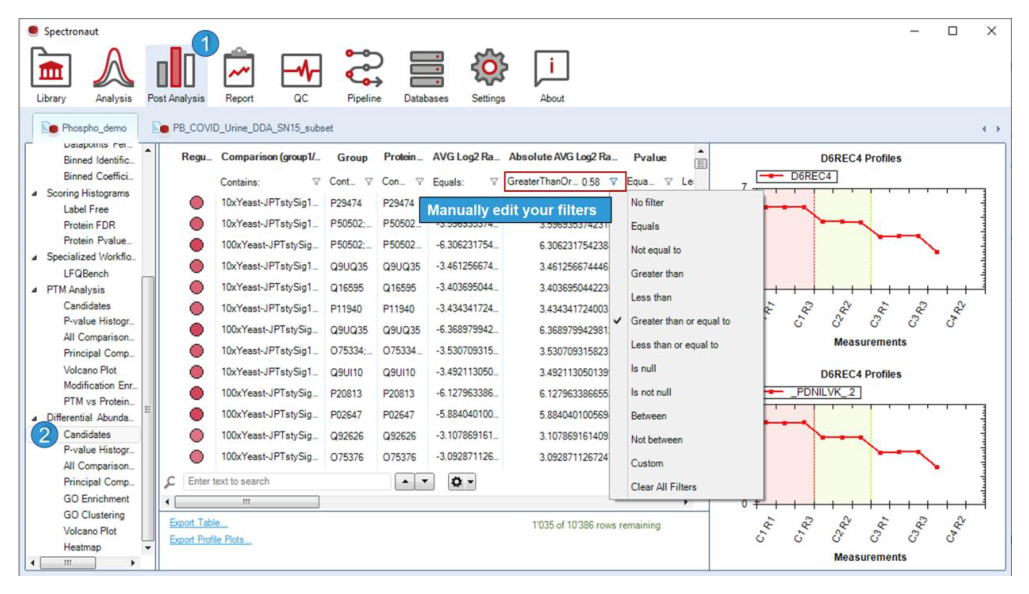Open the Absolute AVG Log2 Ratio filter dropdown
The height and width of the screenshot is (594, 1029).
[x=613, y=182]
